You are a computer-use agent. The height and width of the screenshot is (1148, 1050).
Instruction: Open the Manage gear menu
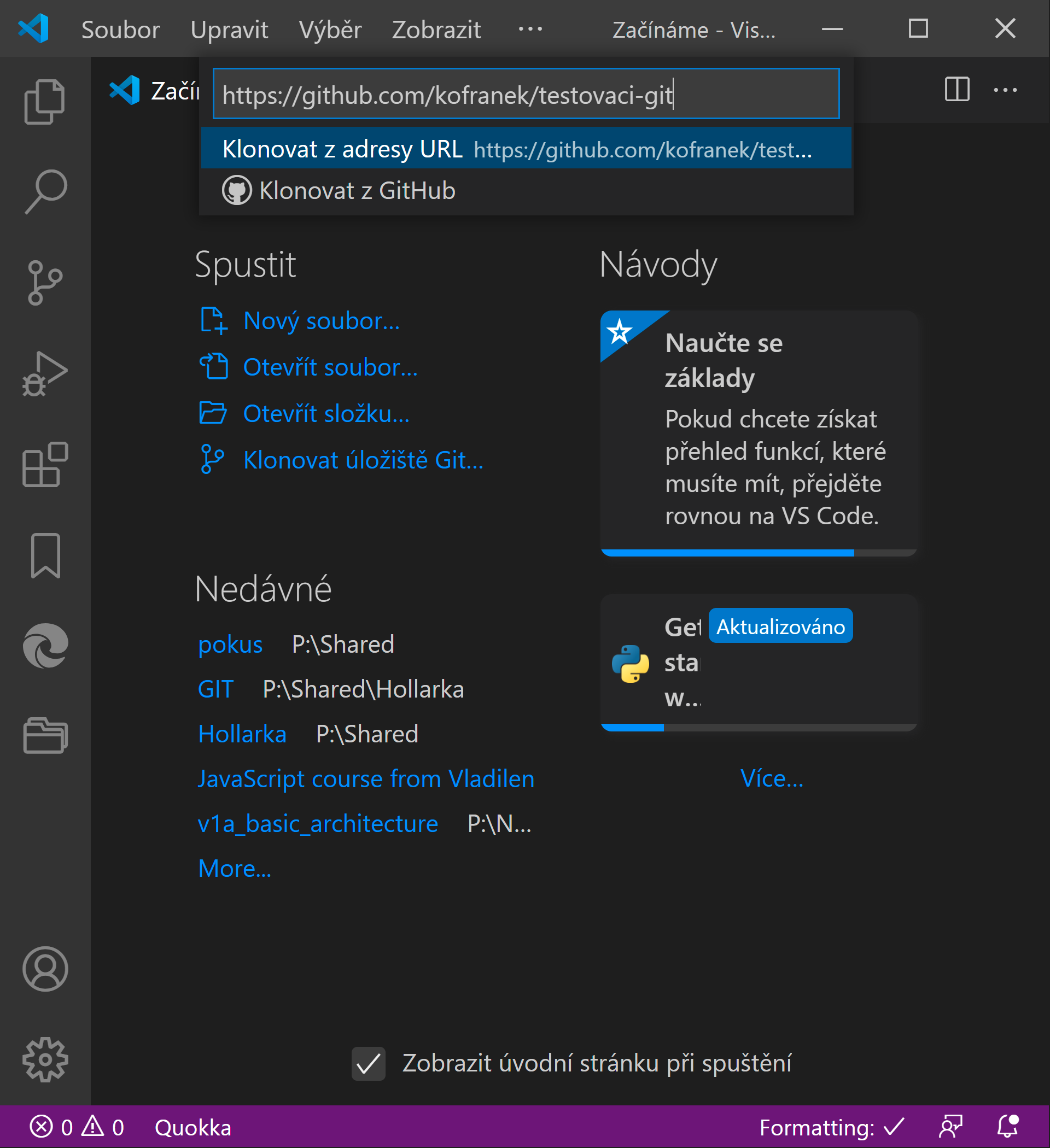pos(44,1059)
